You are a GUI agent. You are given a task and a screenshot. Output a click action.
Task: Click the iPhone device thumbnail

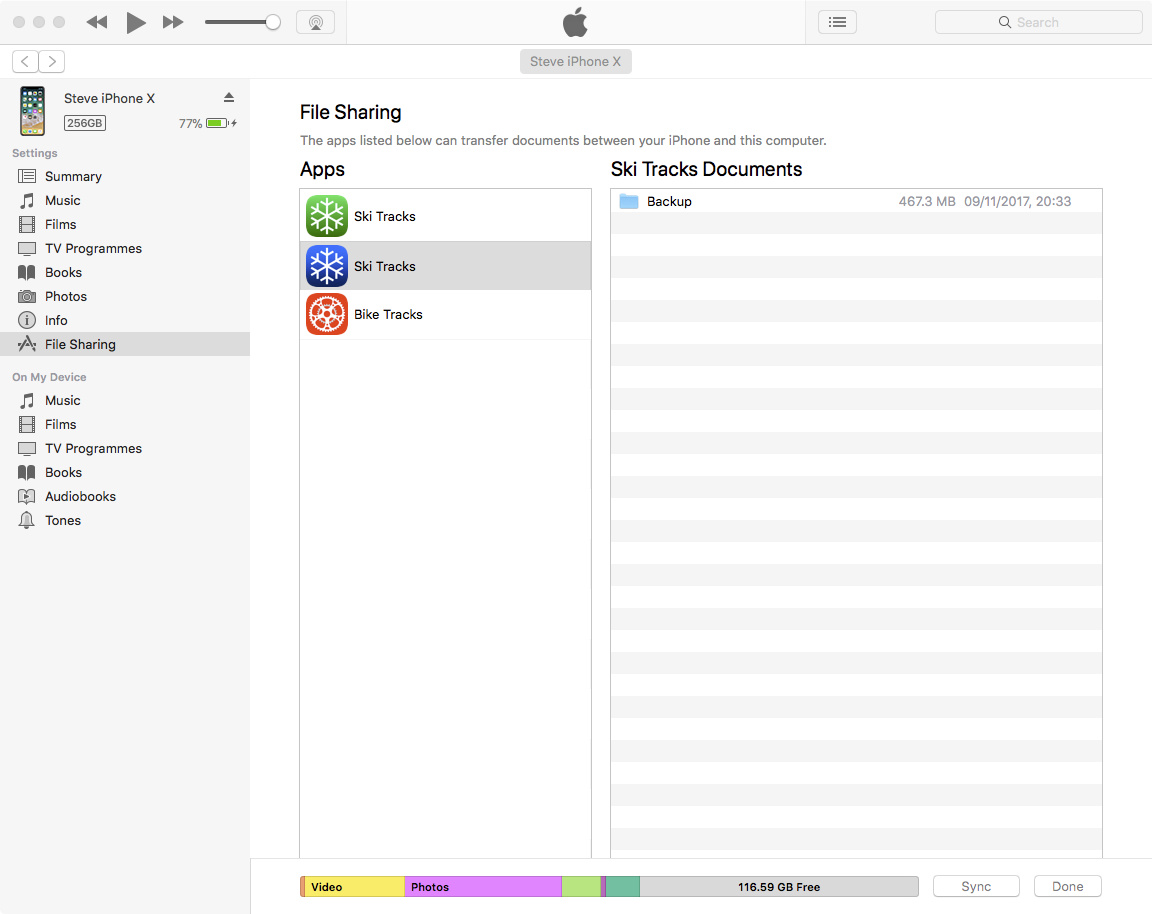[x=32, y=110]
